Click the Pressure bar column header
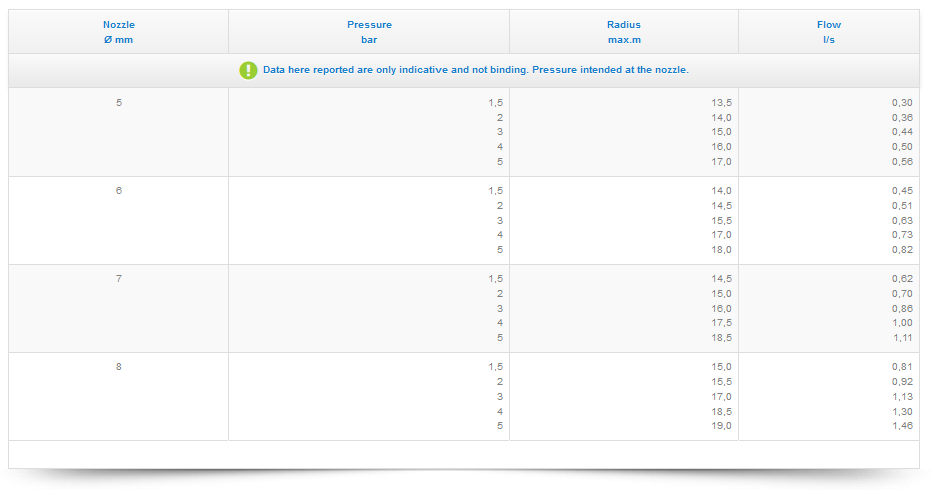Image resolution: width=944 pixels, height=490 pixels. pyautogui.click(x=369, y=32)
